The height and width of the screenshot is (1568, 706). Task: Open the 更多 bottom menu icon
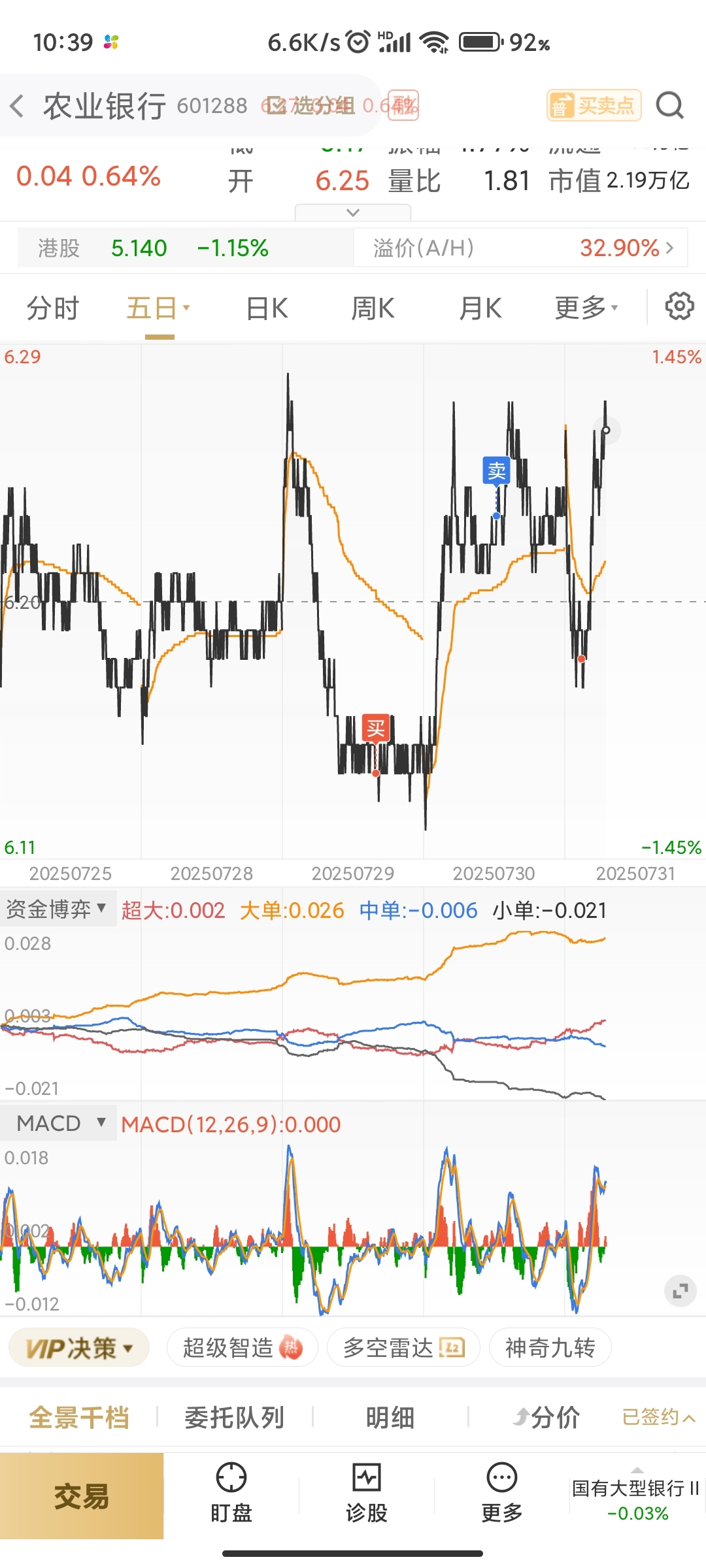[502, 1494]
